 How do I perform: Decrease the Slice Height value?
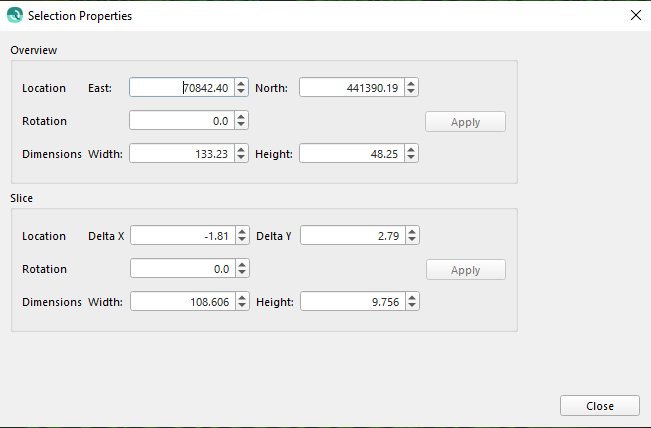pyautogui.click(x=411, y=306)
